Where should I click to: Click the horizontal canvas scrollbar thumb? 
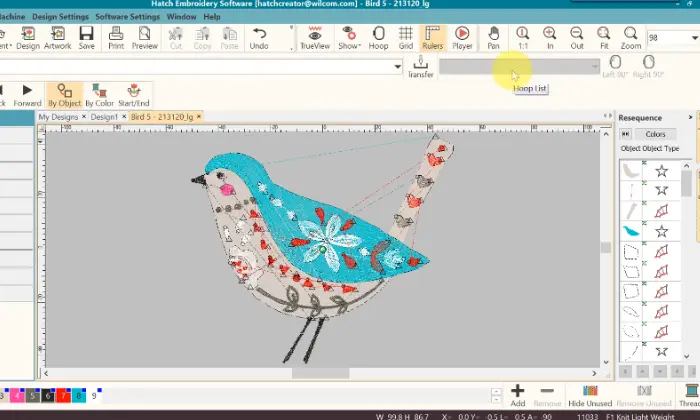point(321,373)
